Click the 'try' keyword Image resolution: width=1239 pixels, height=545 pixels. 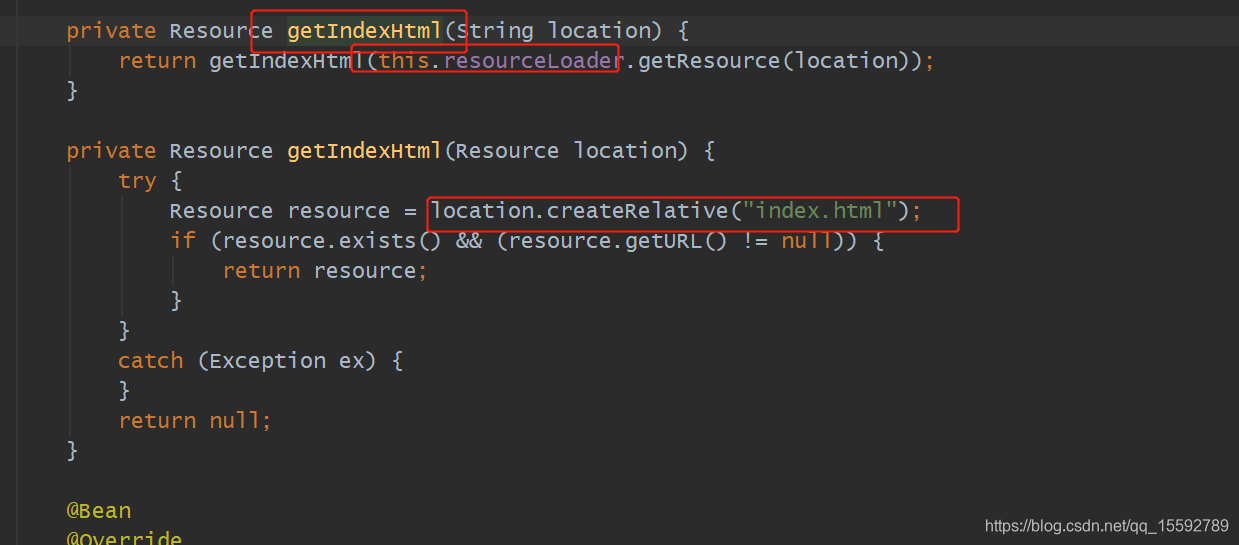pos(137,181)
